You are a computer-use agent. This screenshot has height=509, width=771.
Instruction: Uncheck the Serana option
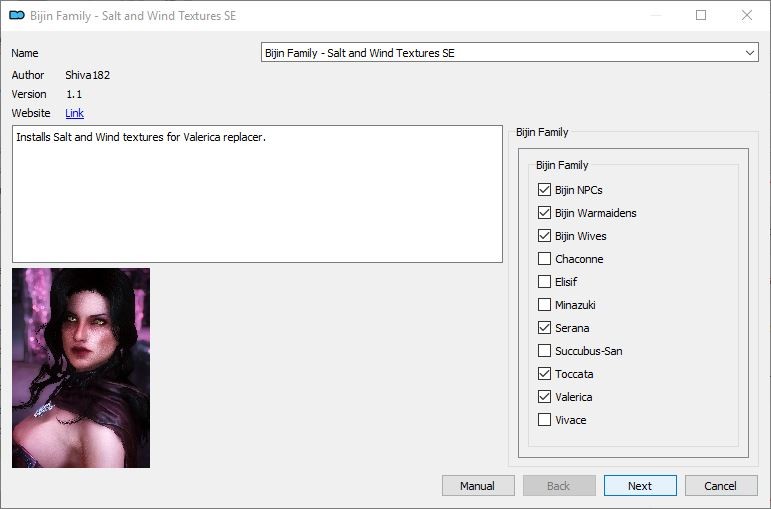coord(544,328)
